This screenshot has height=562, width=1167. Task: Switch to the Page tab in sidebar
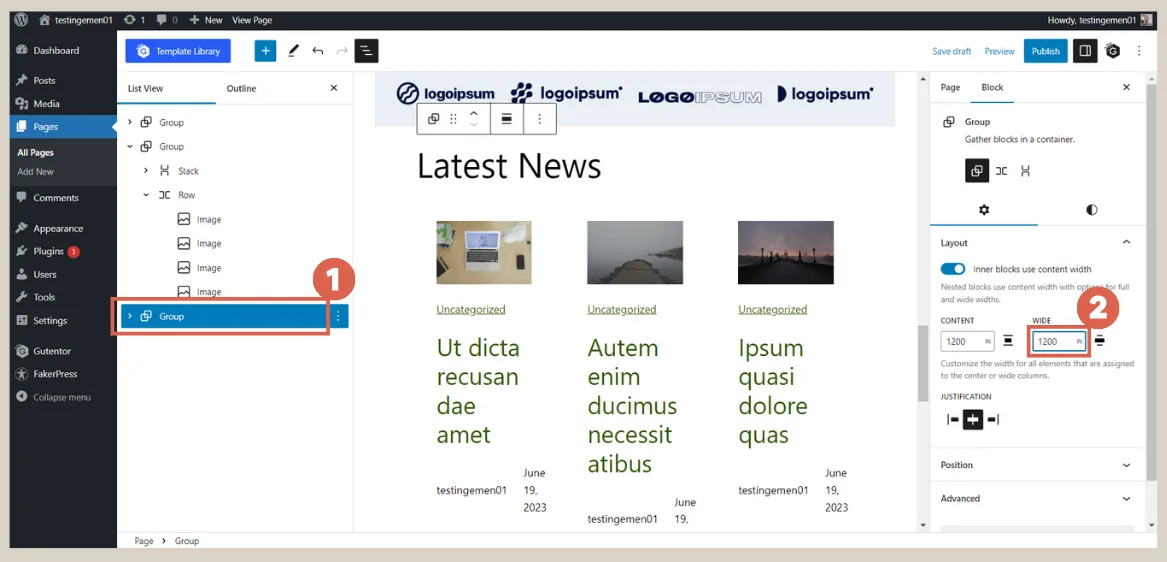(950, 87)
